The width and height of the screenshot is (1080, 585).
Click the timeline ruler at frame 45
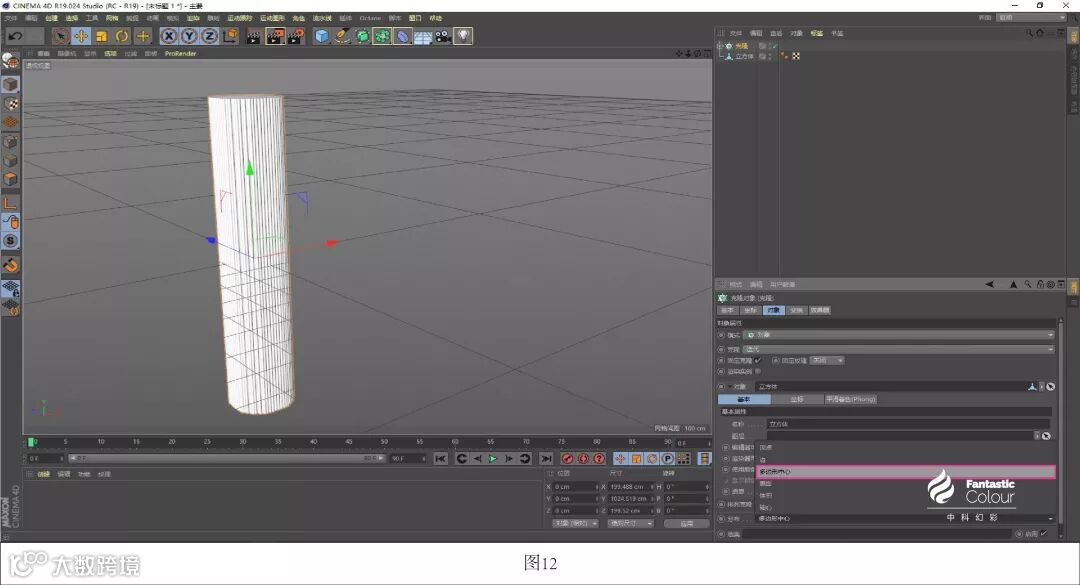[347, 441]
